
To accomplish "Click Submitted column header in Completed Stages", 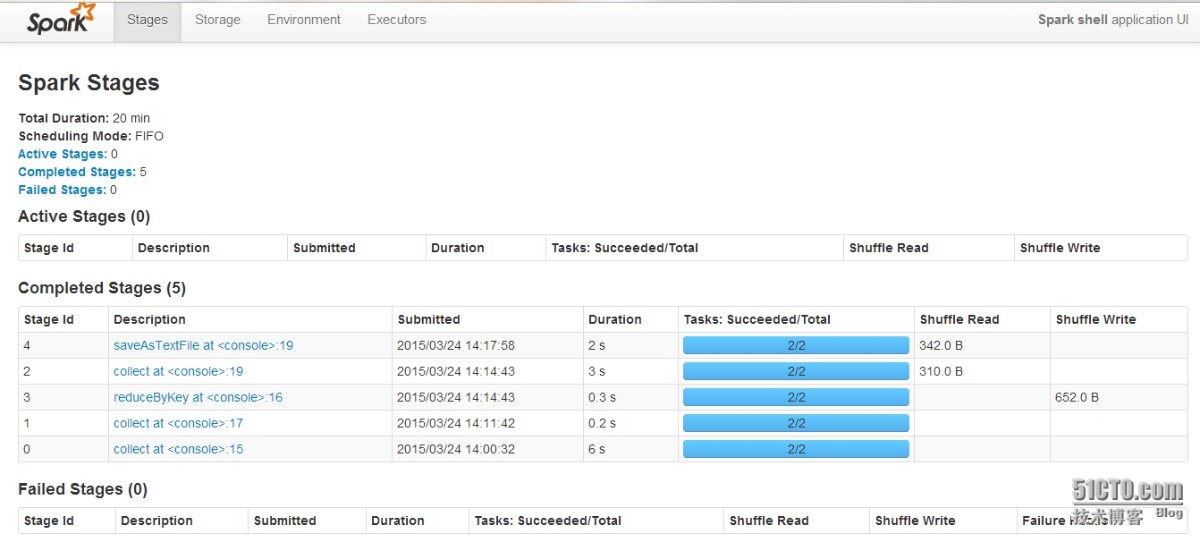I will [x=429, y=320].
